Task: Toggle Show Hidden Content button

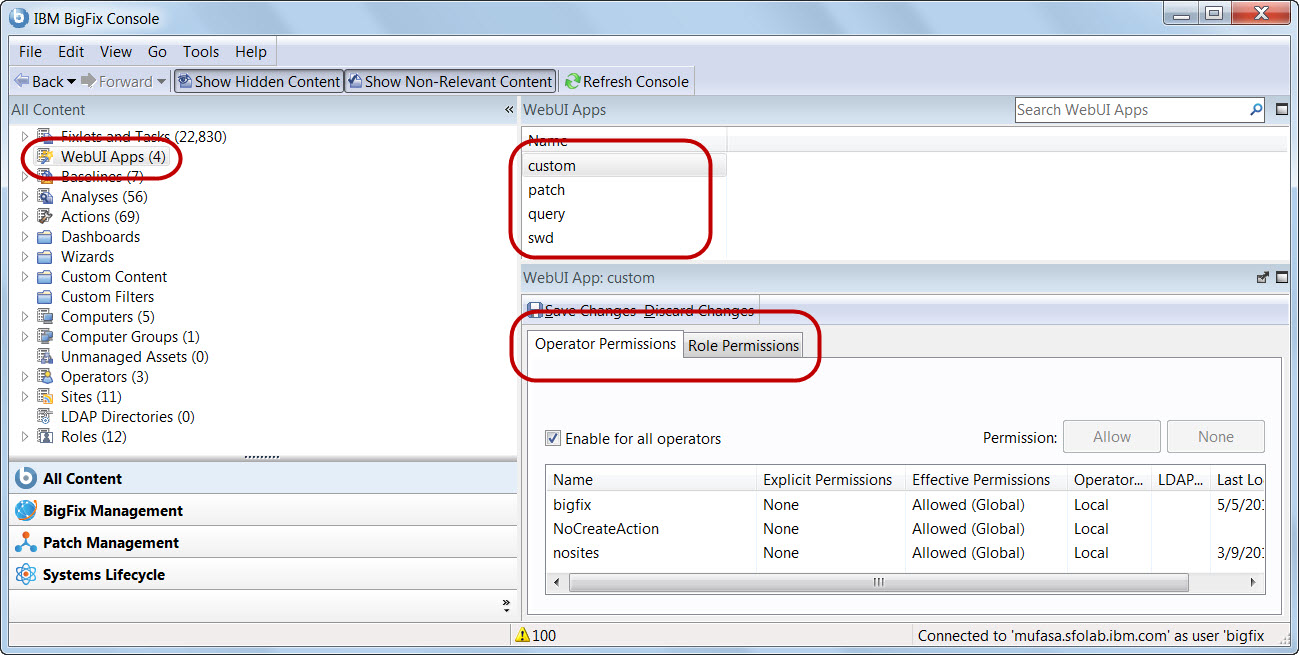Action: [258, 81]
